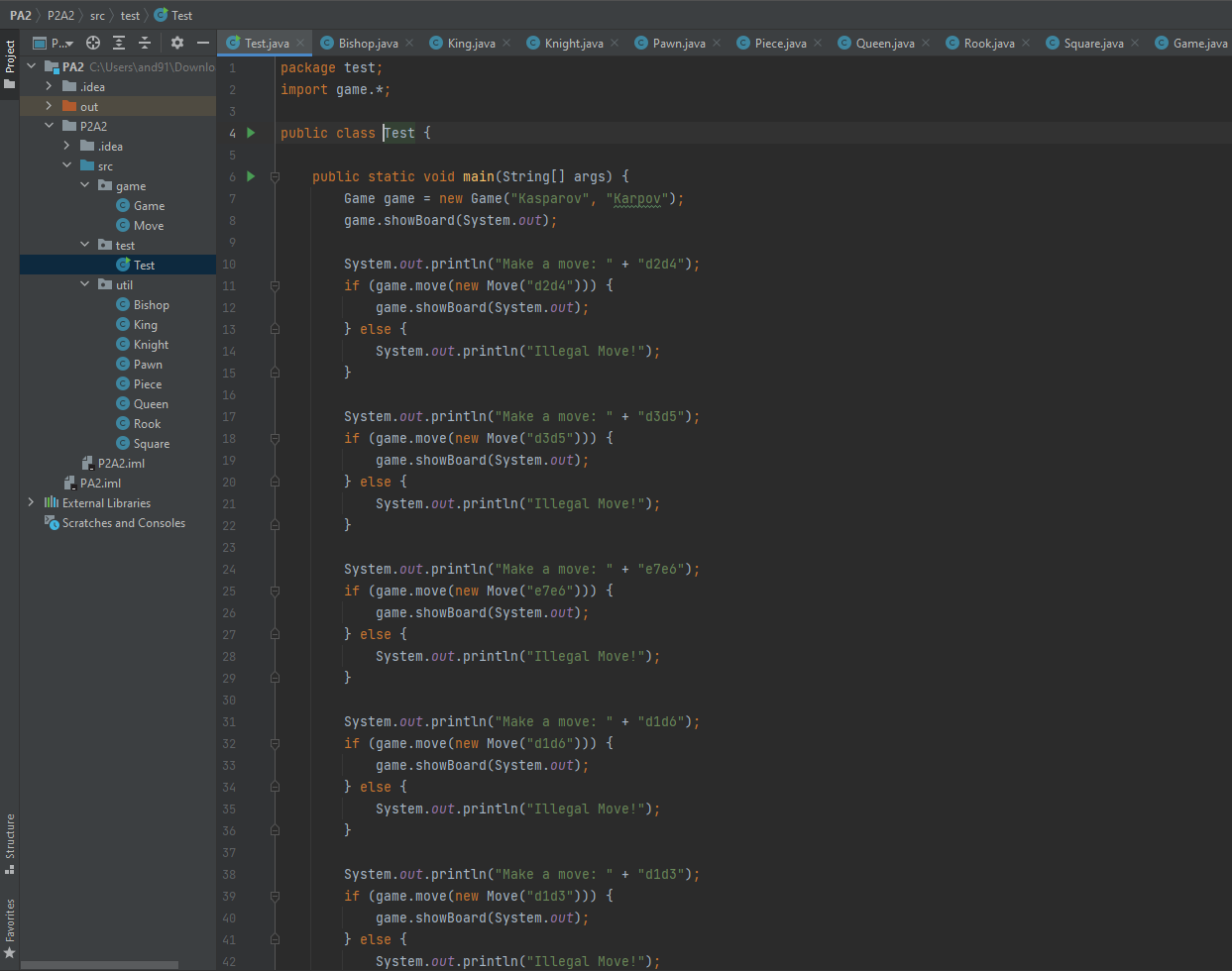Collapse the PA2 project root node
Image resolution: width=1232 pixels, height=971 pixels.
coord(31,66)
